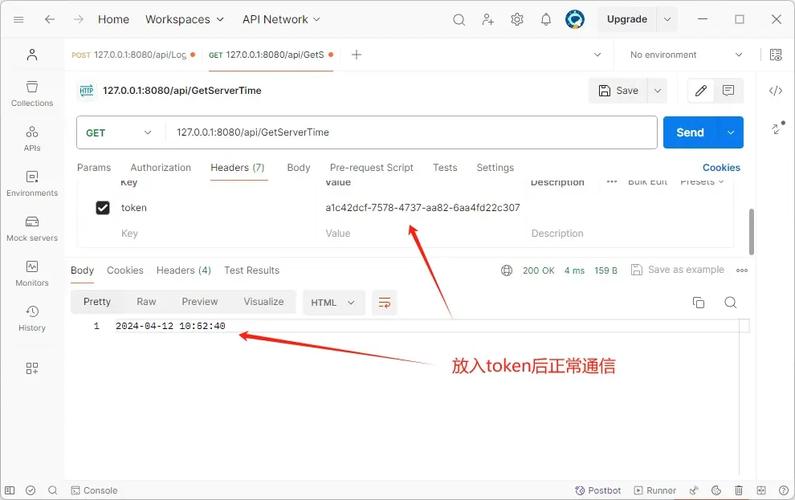Open the APIs sidebar panel
This screenshot has width=795, height=500.
pos(32,138)
